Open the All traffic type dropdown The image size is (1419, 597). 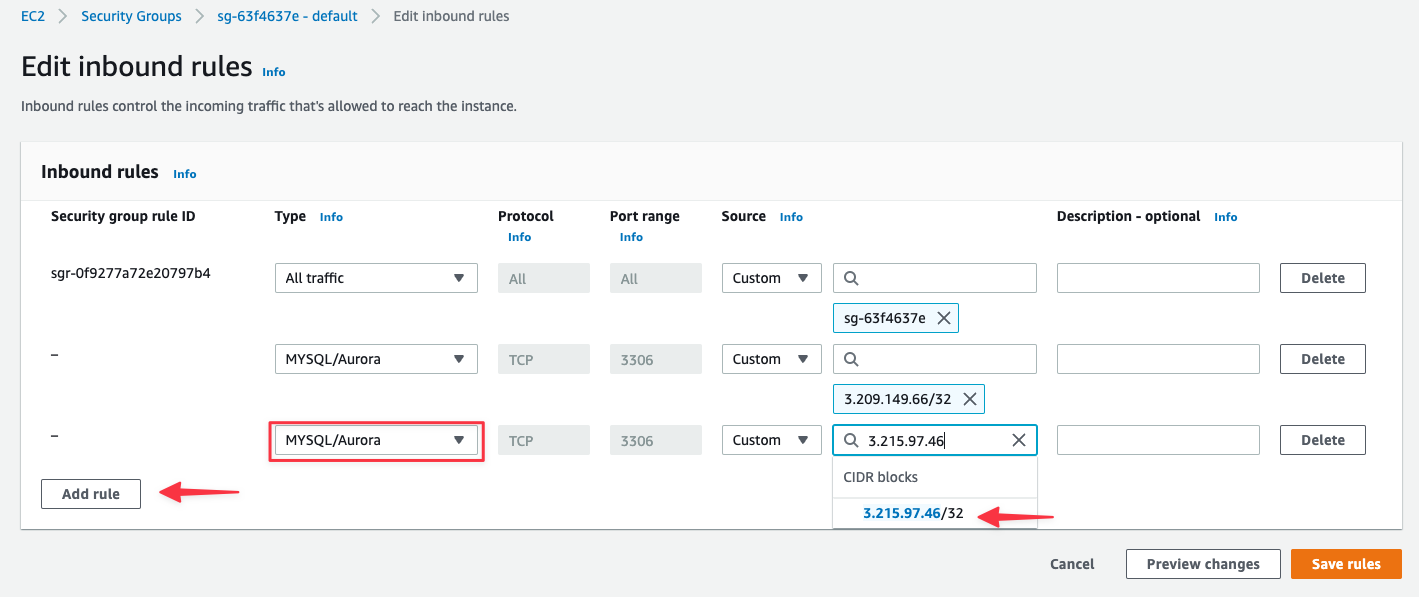pos(375,277)
